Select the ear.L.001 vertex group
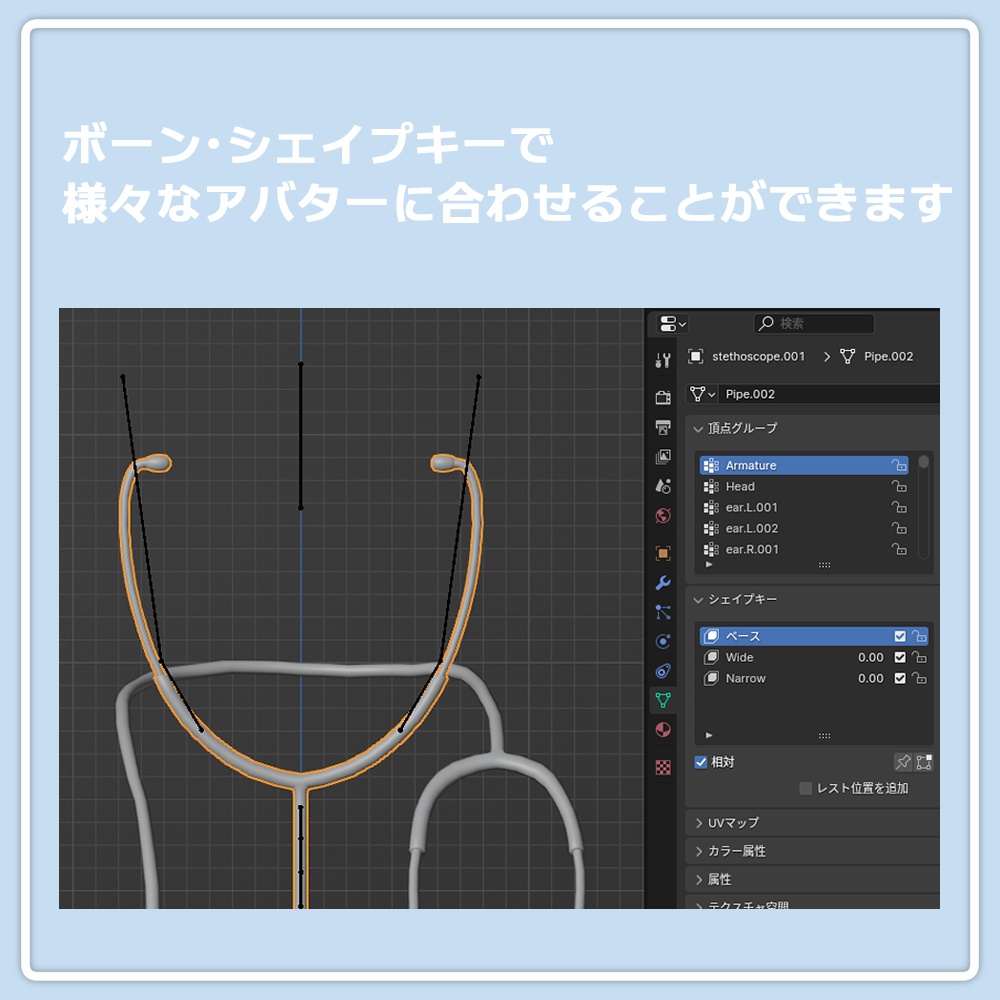The width and height of the screenshot is (1000, 1000). pos(804,507)
